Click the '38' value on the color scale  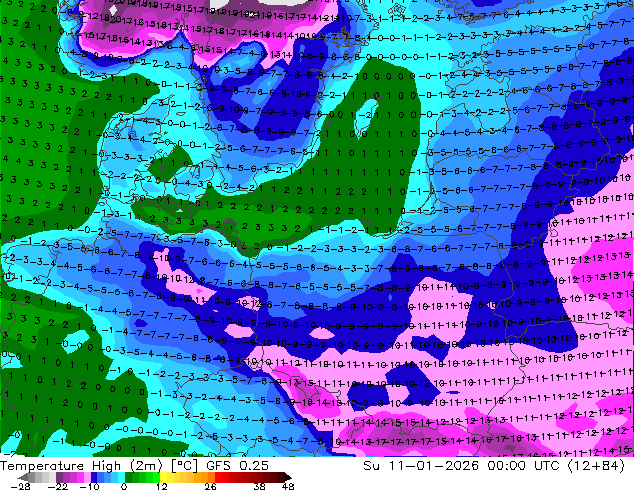tap(259, 486)
